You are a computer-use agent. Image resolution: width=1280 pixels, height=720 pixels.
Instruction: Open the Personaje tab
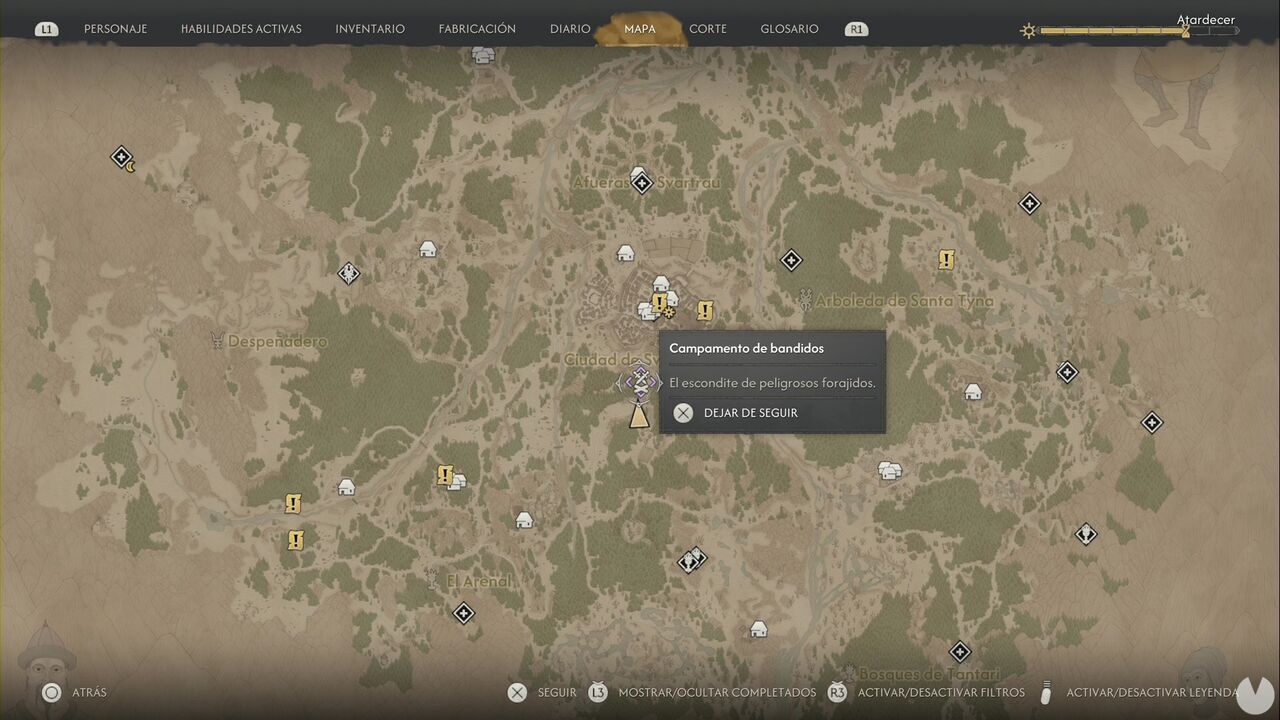[115, 29]
